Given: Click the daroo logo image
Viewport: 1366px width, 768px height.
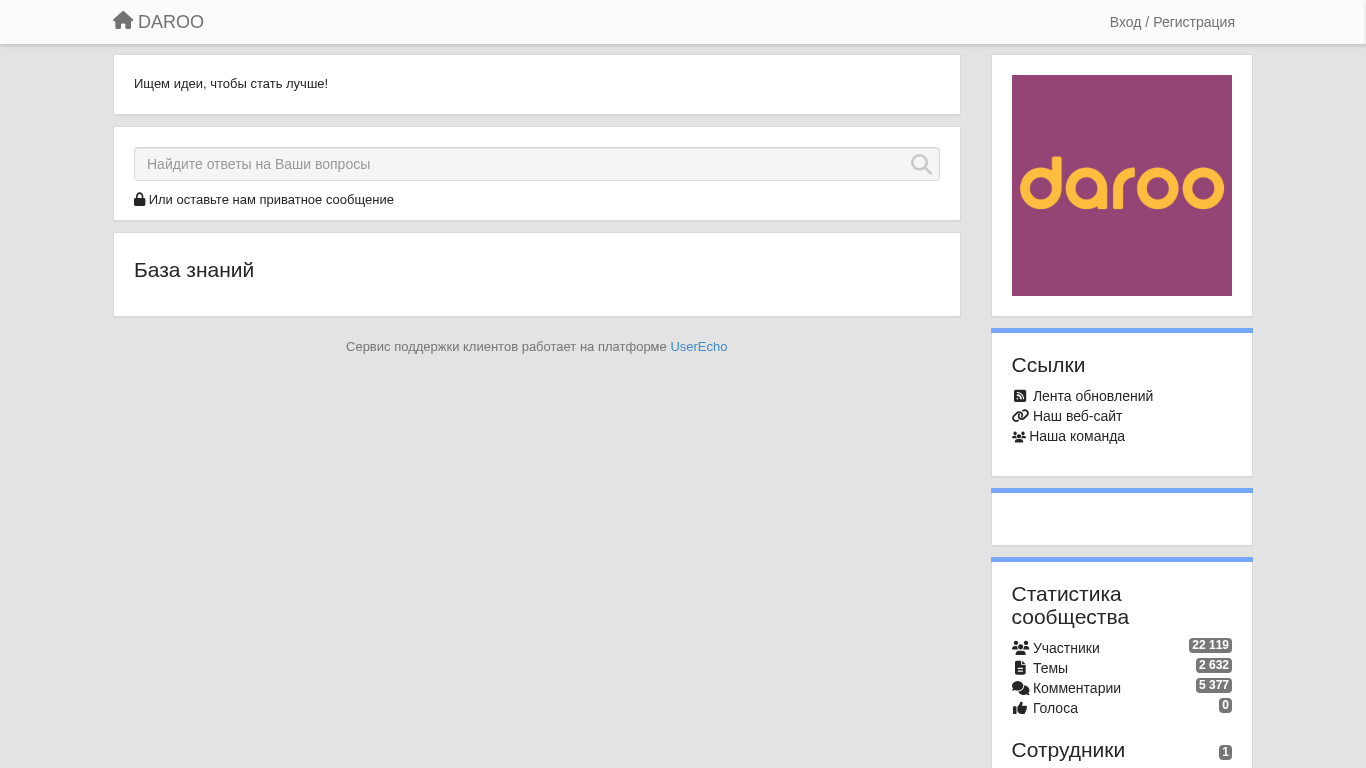Looking at the screenshot, I should (x=1122, y=185).
